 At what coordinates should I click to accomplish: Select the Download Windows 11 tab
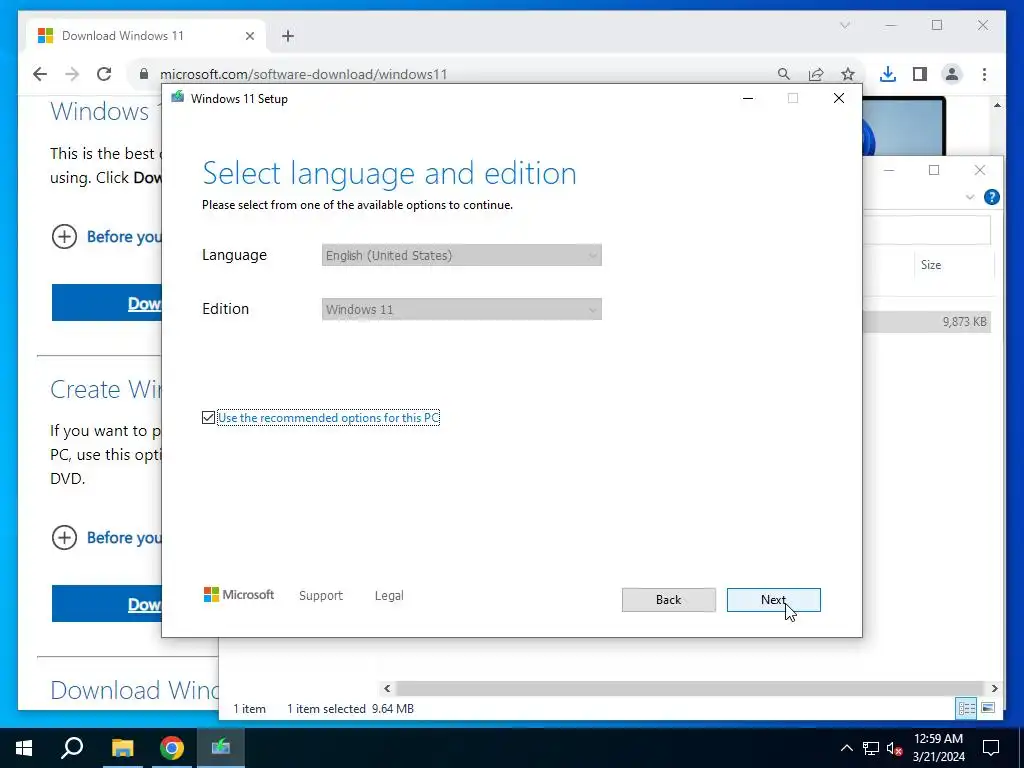(x=146, y=36)
